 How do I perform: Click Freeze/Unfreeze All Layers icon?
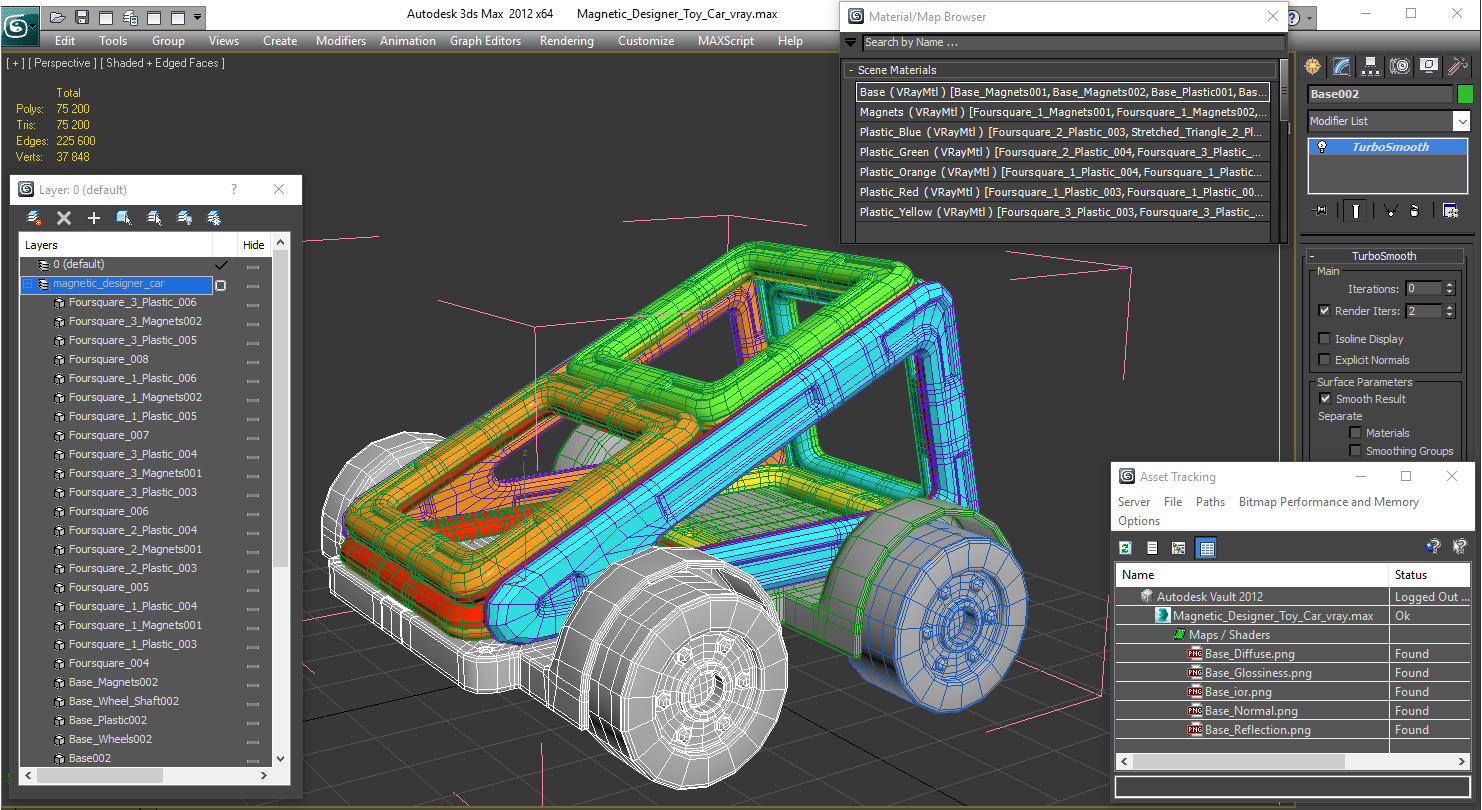coord(214,218)
